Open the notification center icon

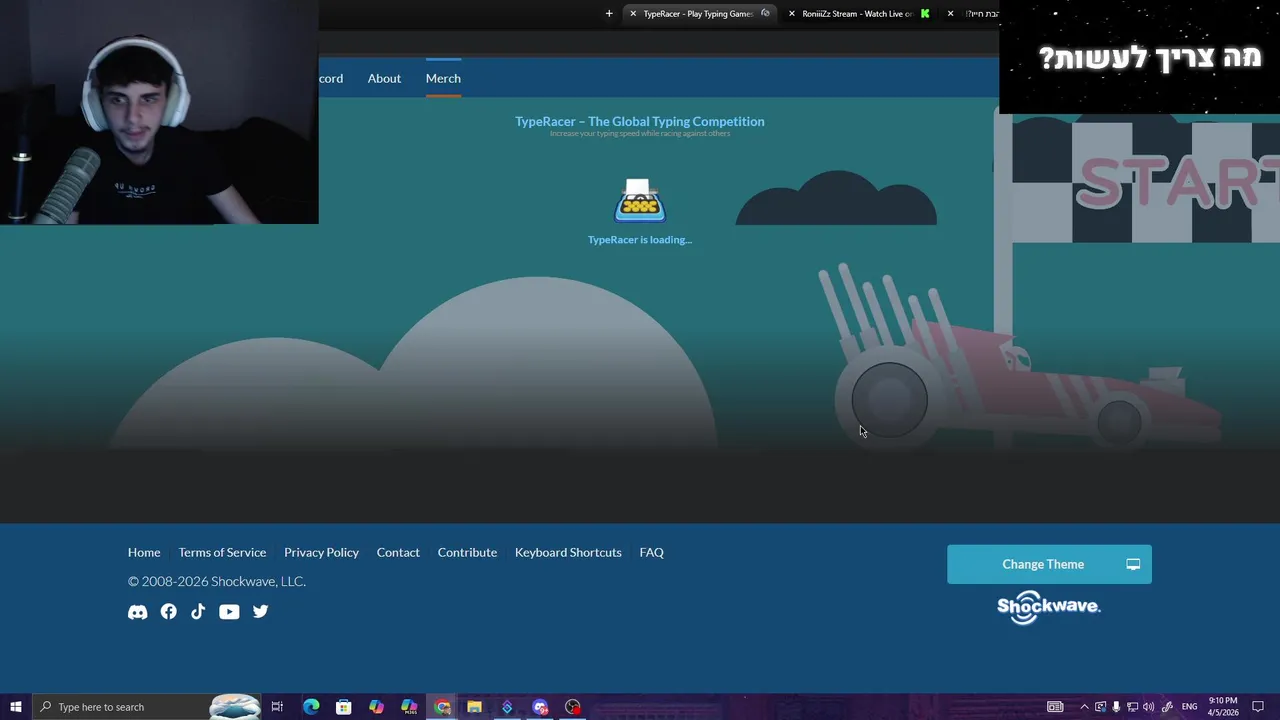[1258, 707]
